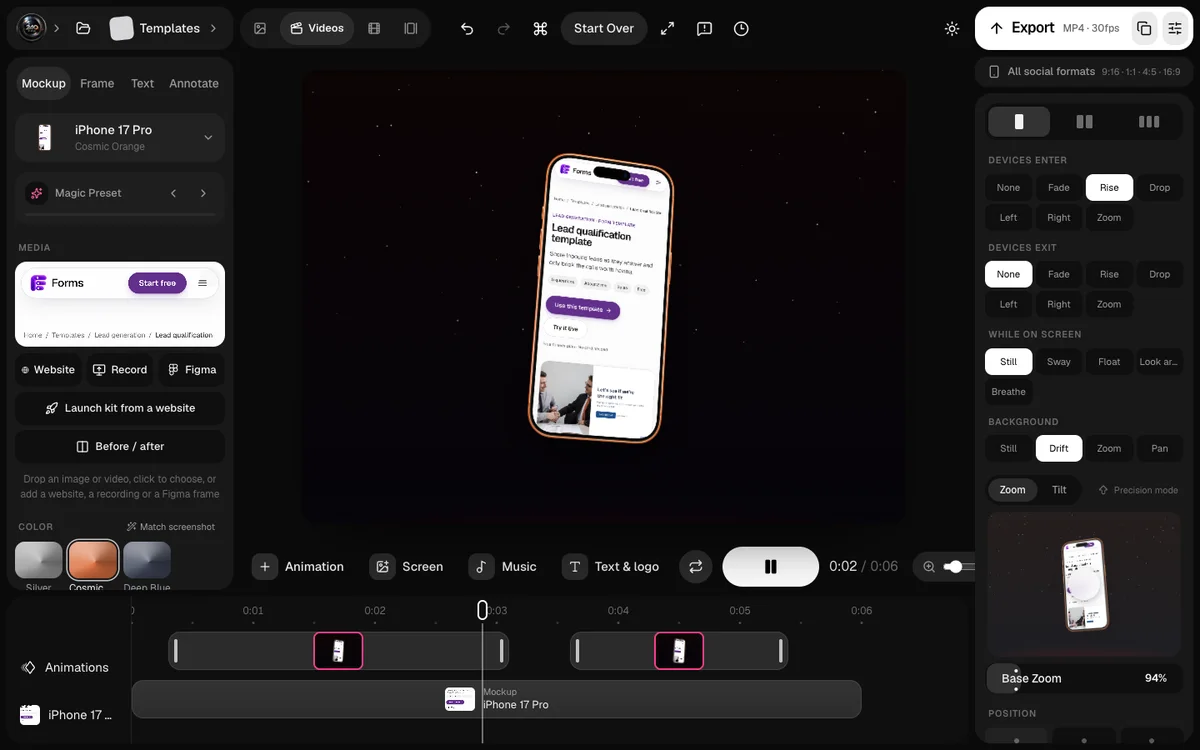1200x750 pixels.
Task: Open the folder icon in breadcrumb
Action: pyautogui.click(x=83, y=28)
